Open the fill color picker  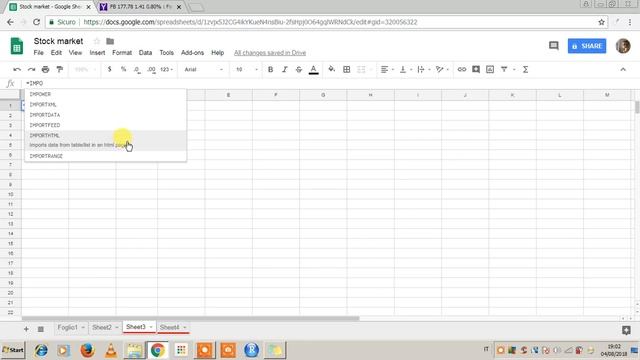click(x=331, y=69)
